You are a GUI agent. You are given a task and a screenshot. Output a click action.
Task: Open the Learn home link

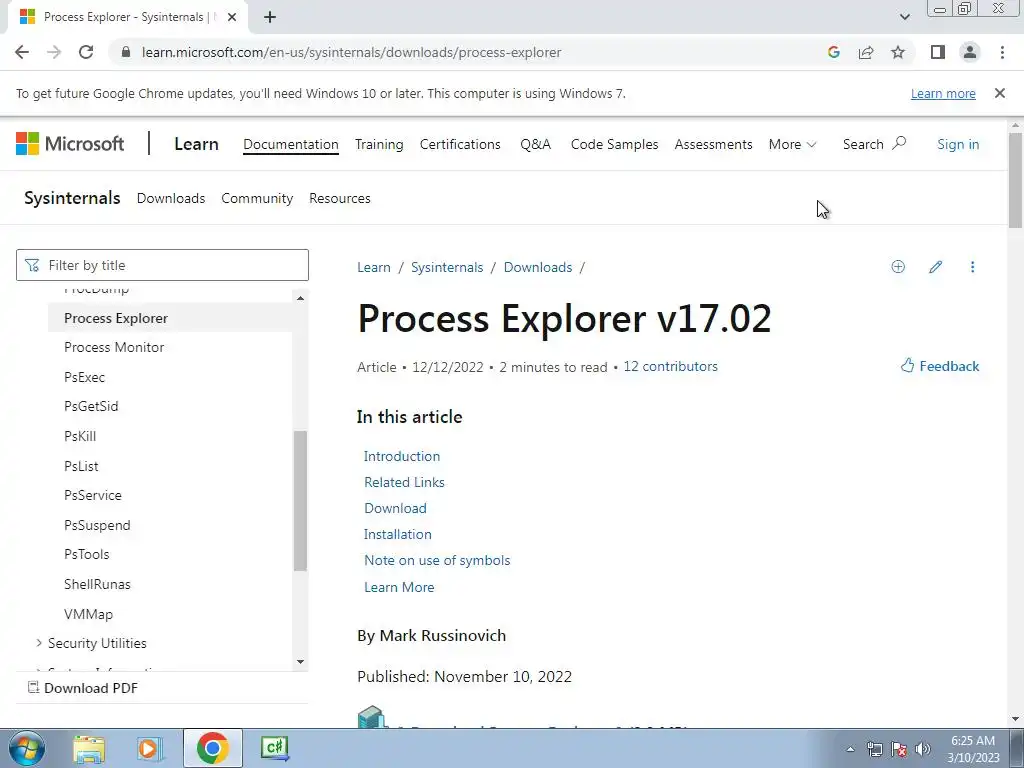(196, 144)
